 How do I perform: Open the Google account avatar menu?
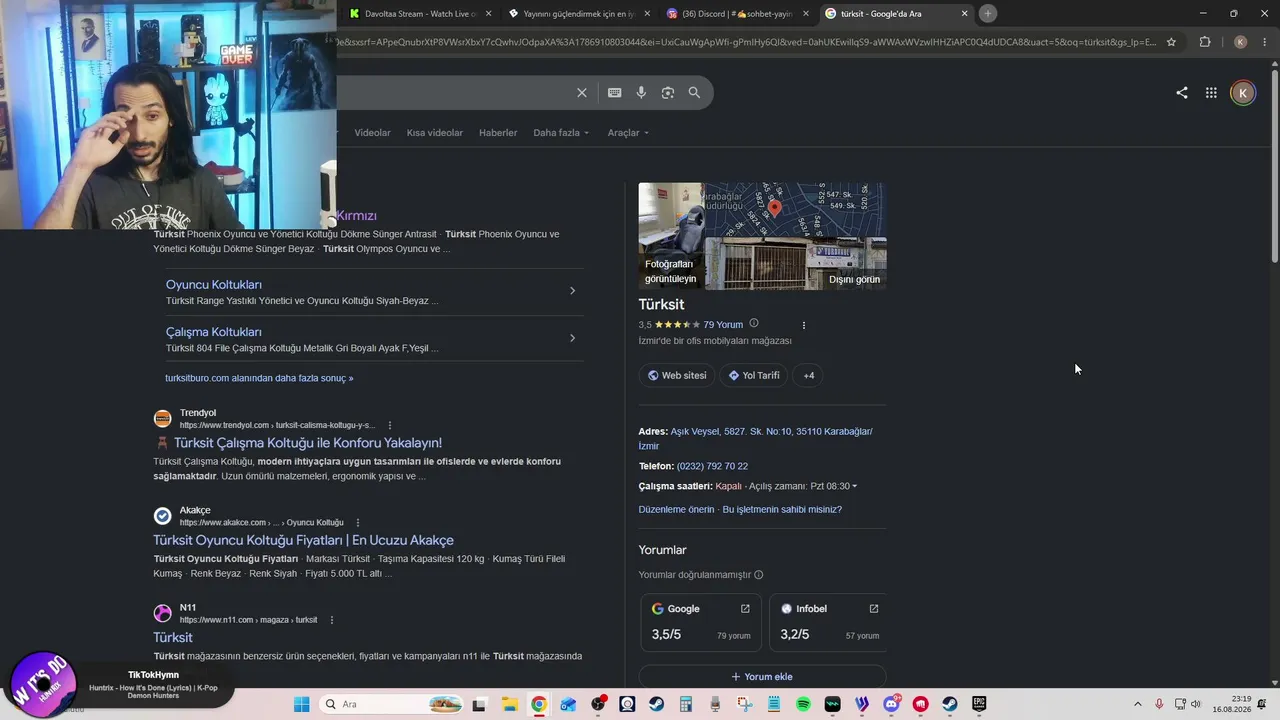pyautogui.click(x=1243, y=93)
